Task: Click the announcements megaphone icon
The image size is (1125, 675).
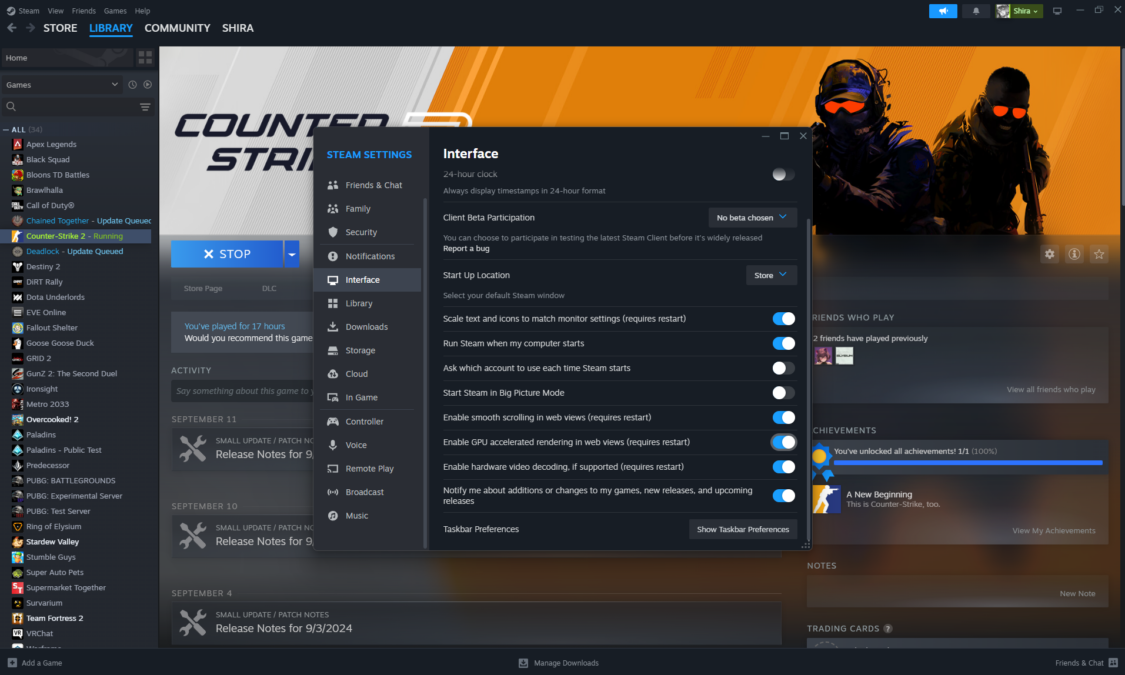Action: tap(942, 11)
